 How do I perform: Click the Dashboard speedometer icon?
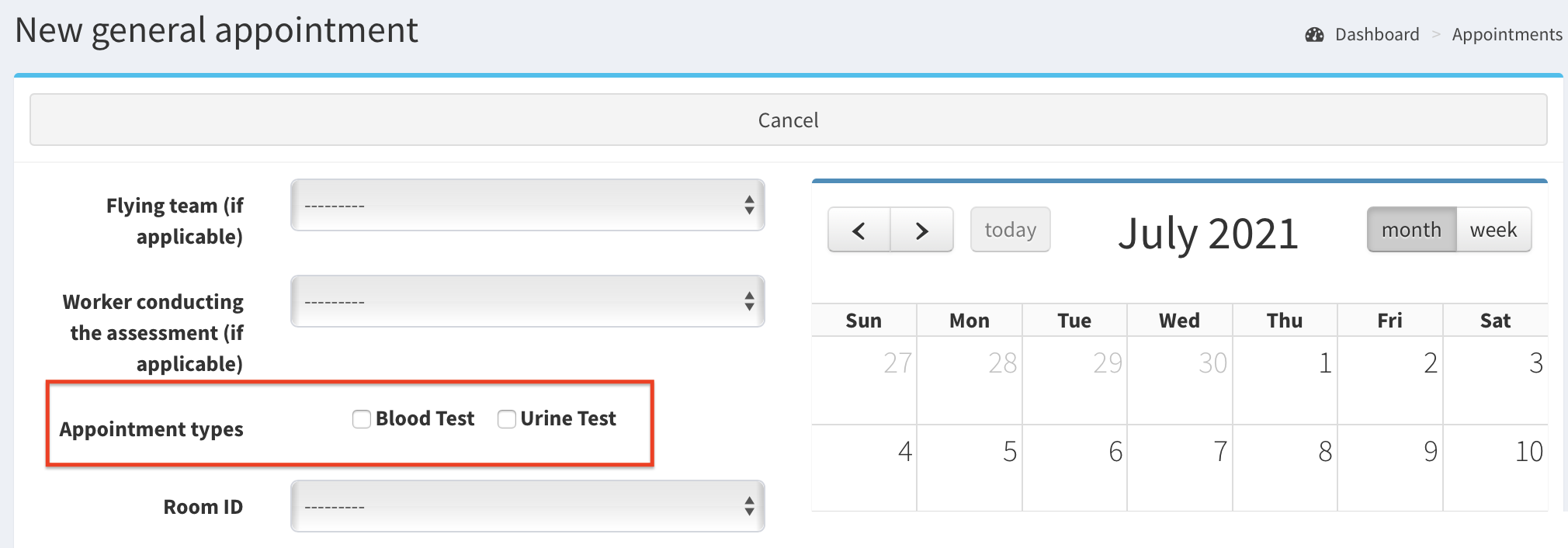(1314, 35)
